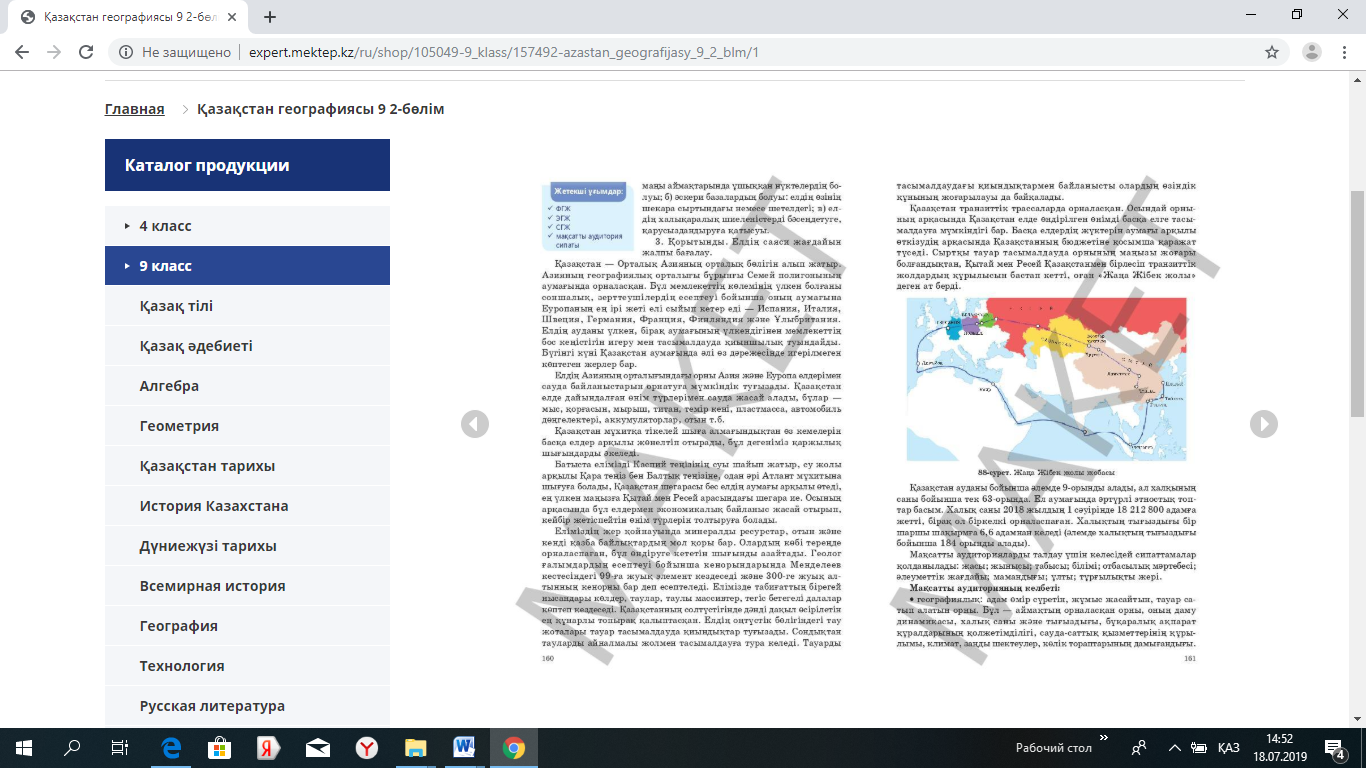Switch to Microsoft Word on the taskbar
The height and width of the screenshot is (768, 1366).
[465, 748]
